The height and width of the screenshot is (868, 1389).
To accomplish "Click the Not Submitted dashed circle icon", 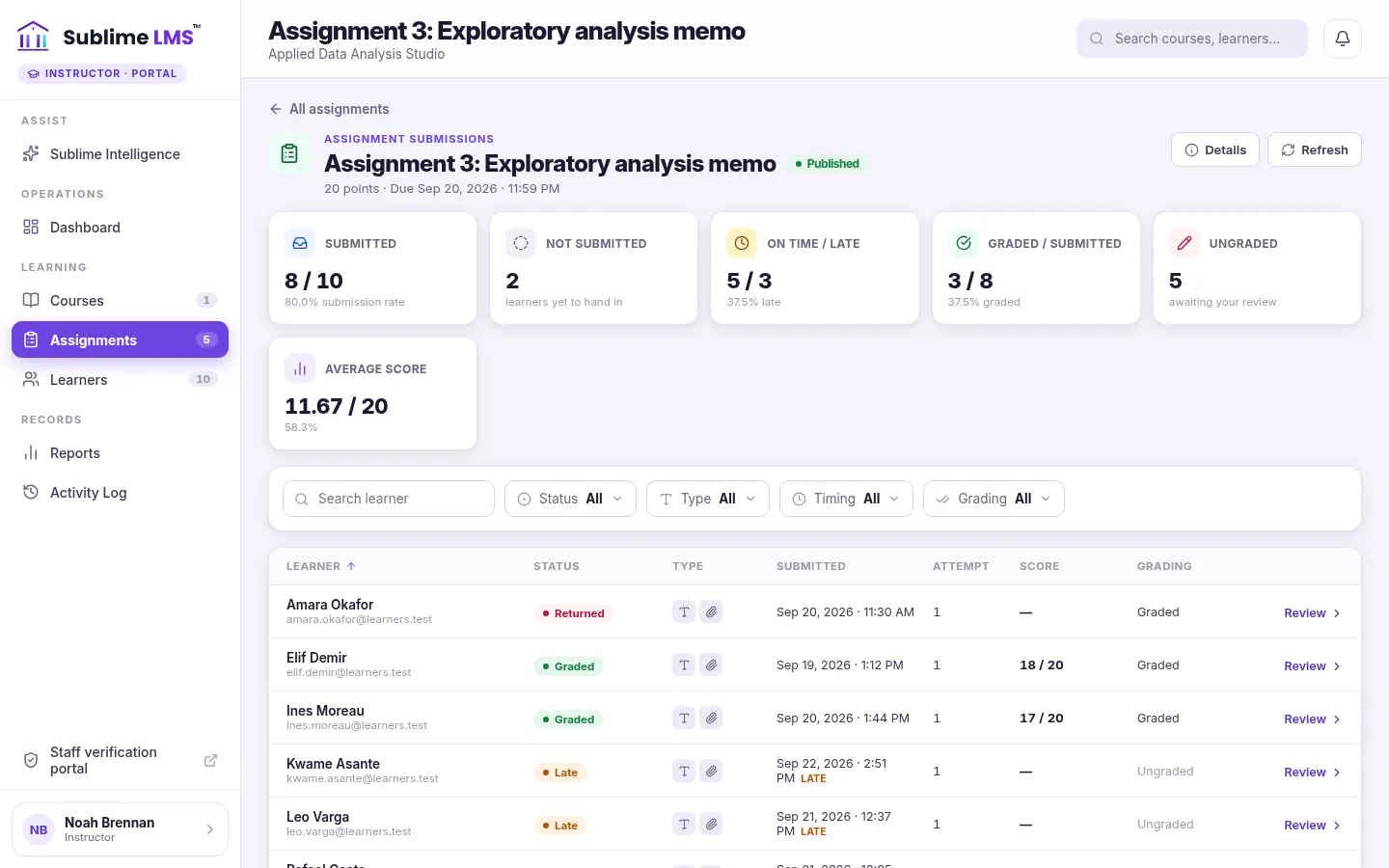I will 521,243.
